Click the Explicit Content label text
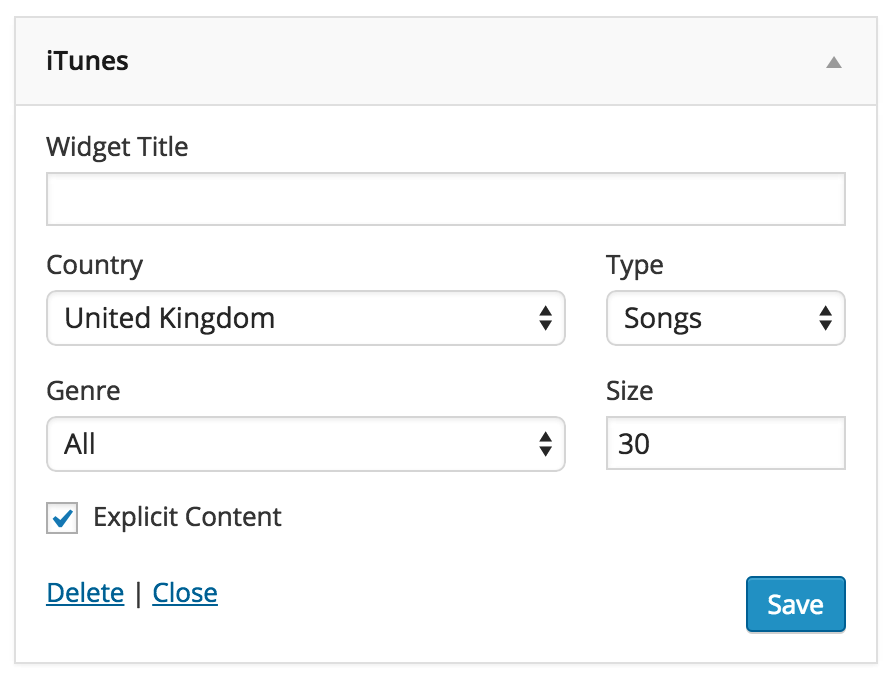Viewport: 892px width, 682px height. click(x=187, y=518)
